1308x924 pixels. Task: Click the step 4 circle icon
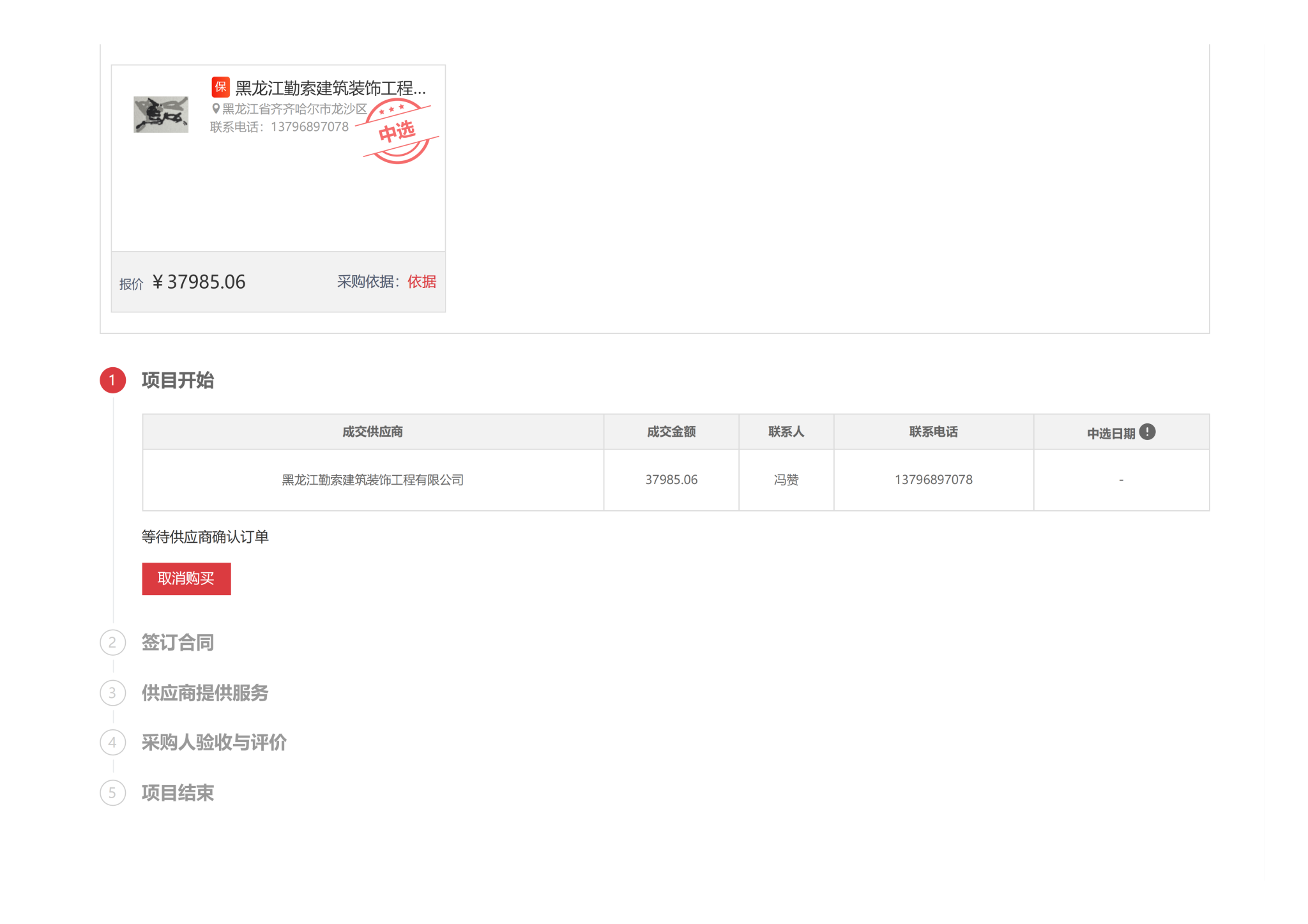point(112,743)
